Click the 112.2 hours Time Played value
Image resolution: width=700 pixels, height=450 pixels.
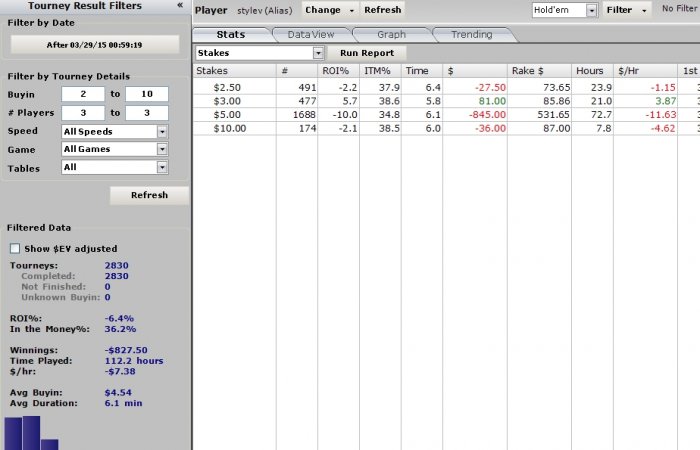(134, 361)
